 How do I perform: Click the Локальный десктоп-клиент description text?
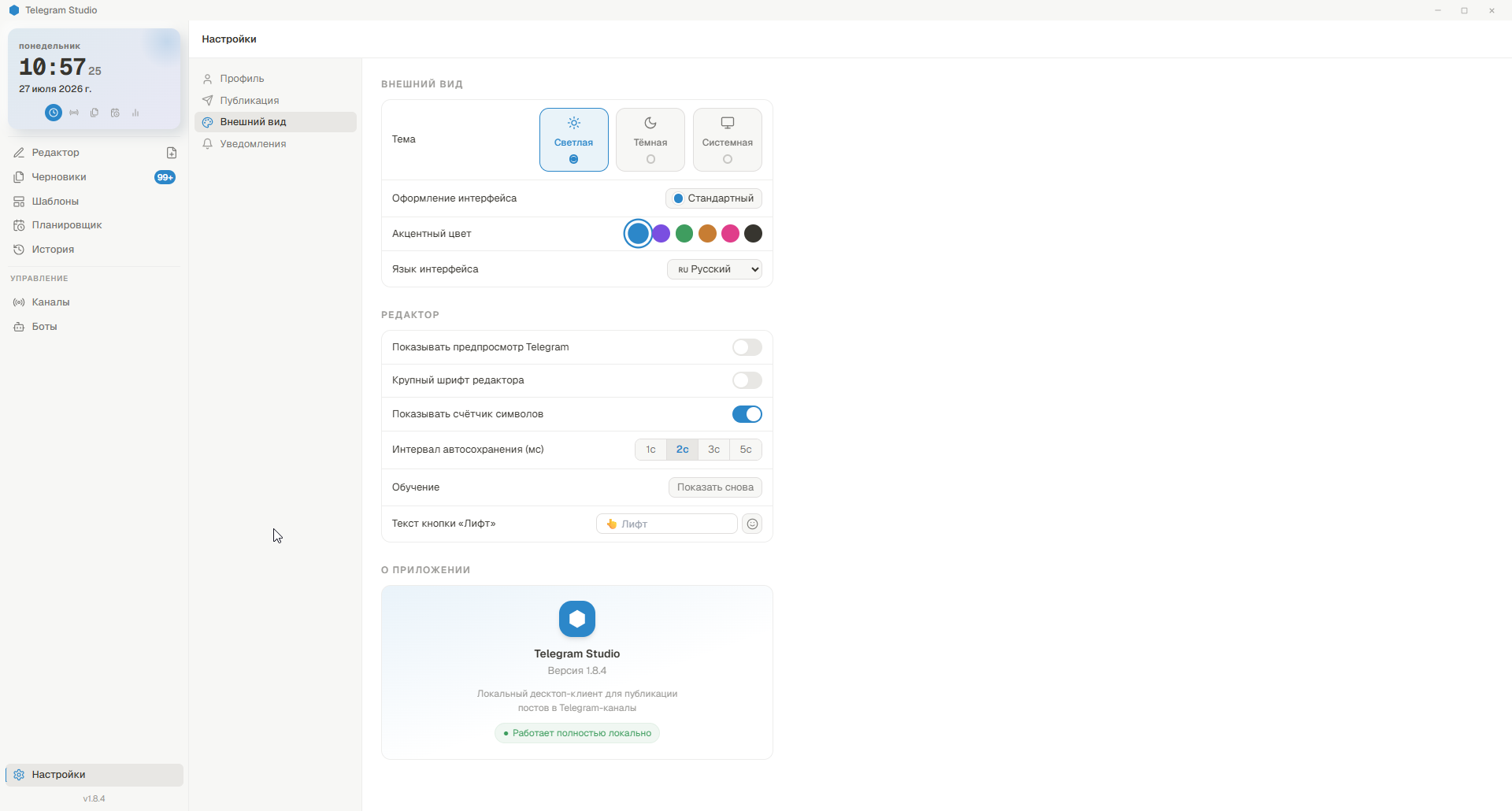click(577, 701)
